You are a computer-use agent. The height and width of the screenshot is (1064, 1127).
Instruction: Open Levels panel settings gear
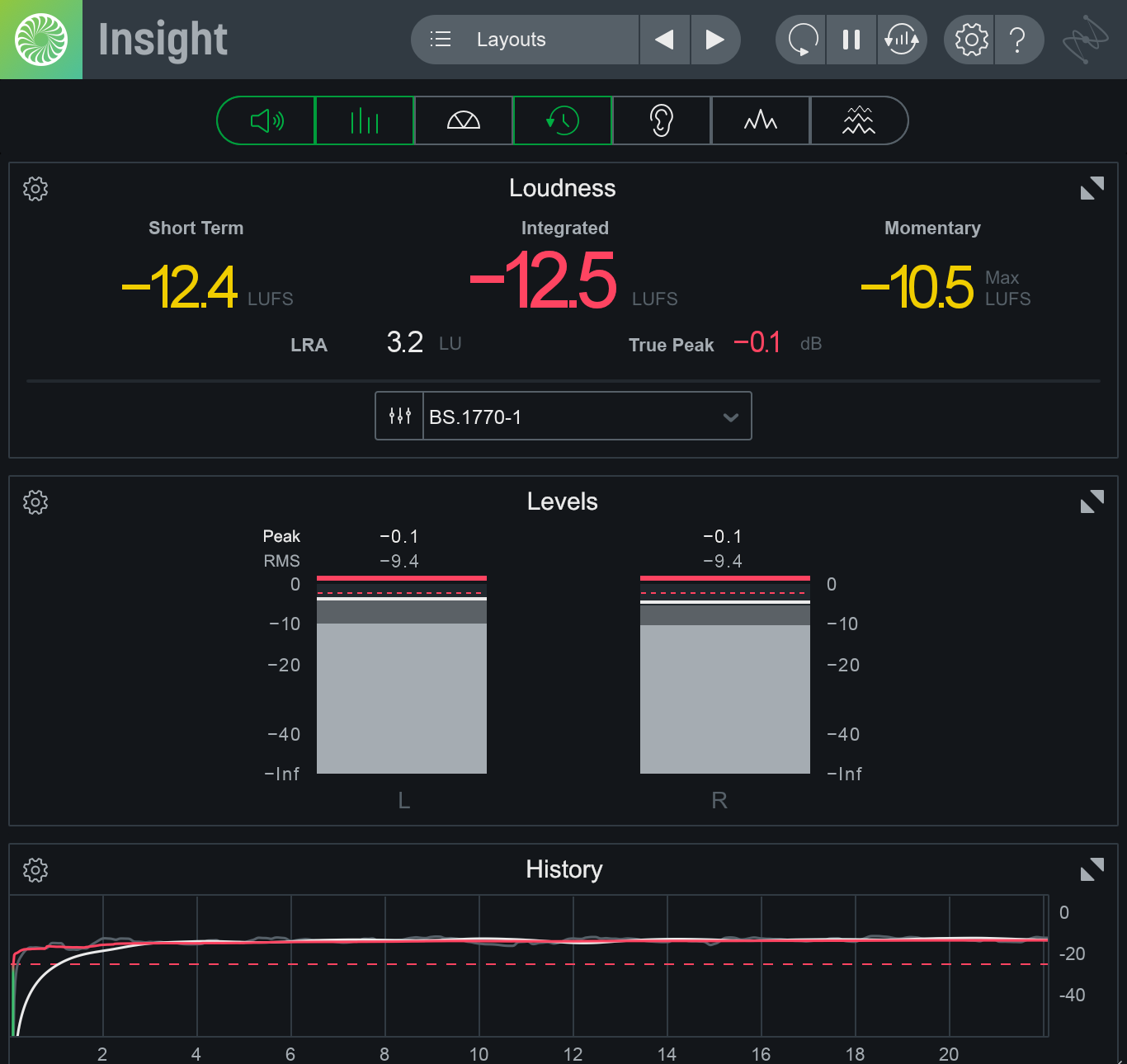tap(35, 502)
